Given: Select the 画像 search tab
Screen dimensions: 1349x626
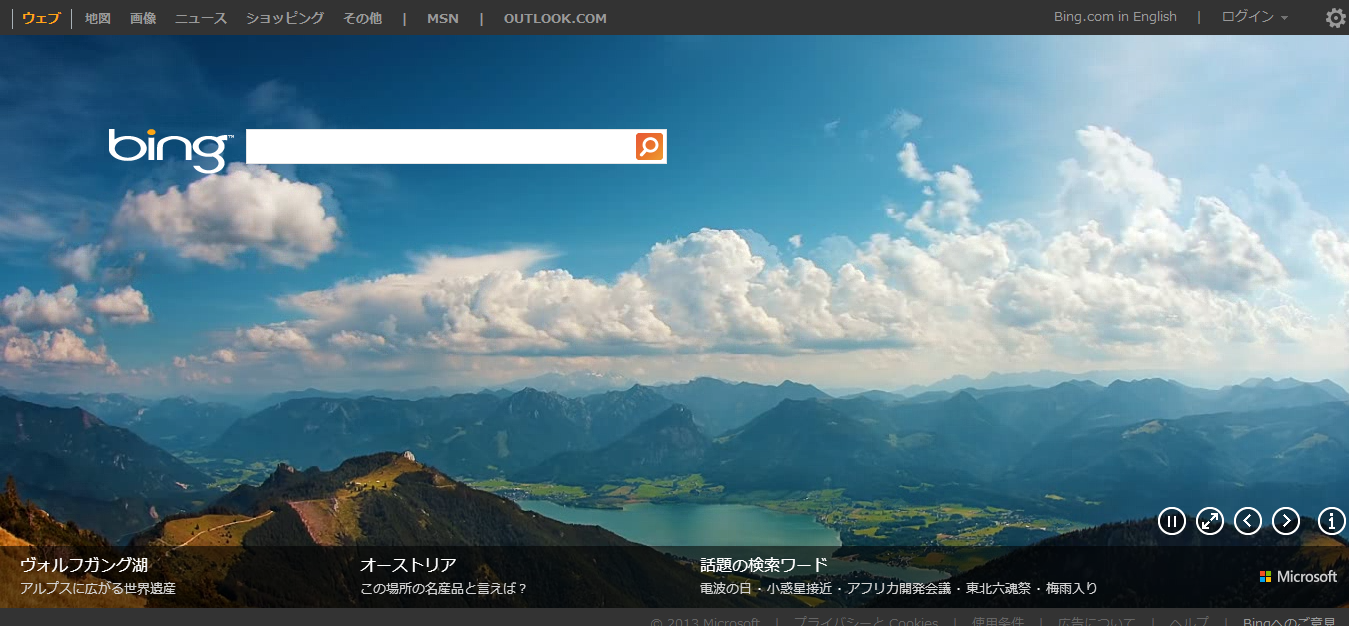Looking at the screenshot, I should pyautogui.click(x=143, y=18).
